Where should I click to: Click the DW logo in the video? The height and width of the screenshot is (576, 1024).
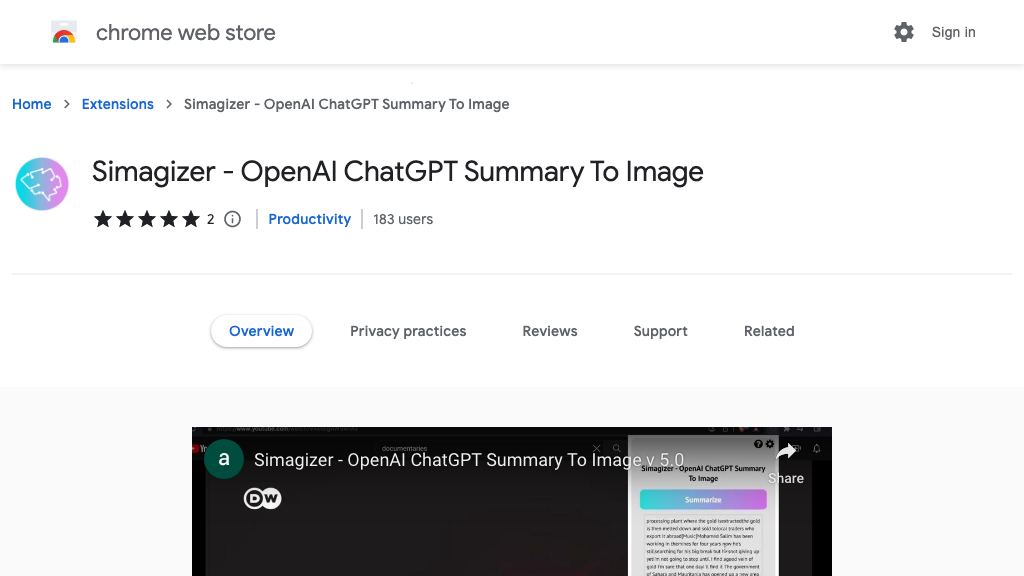click(x=263, y=498)
